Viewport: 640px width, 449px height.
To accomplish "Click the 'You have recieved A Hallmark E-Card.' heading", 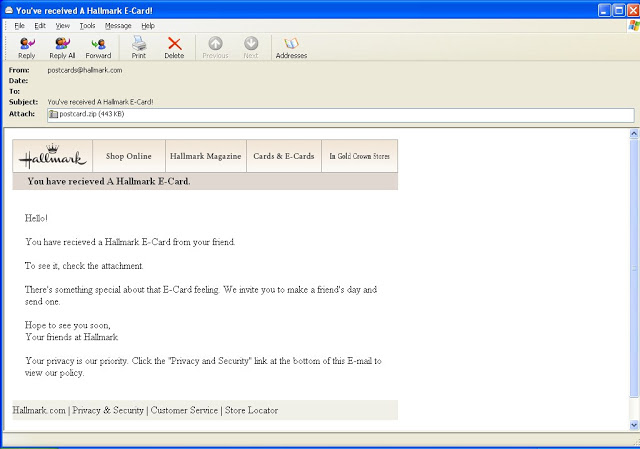I will 109,181.
